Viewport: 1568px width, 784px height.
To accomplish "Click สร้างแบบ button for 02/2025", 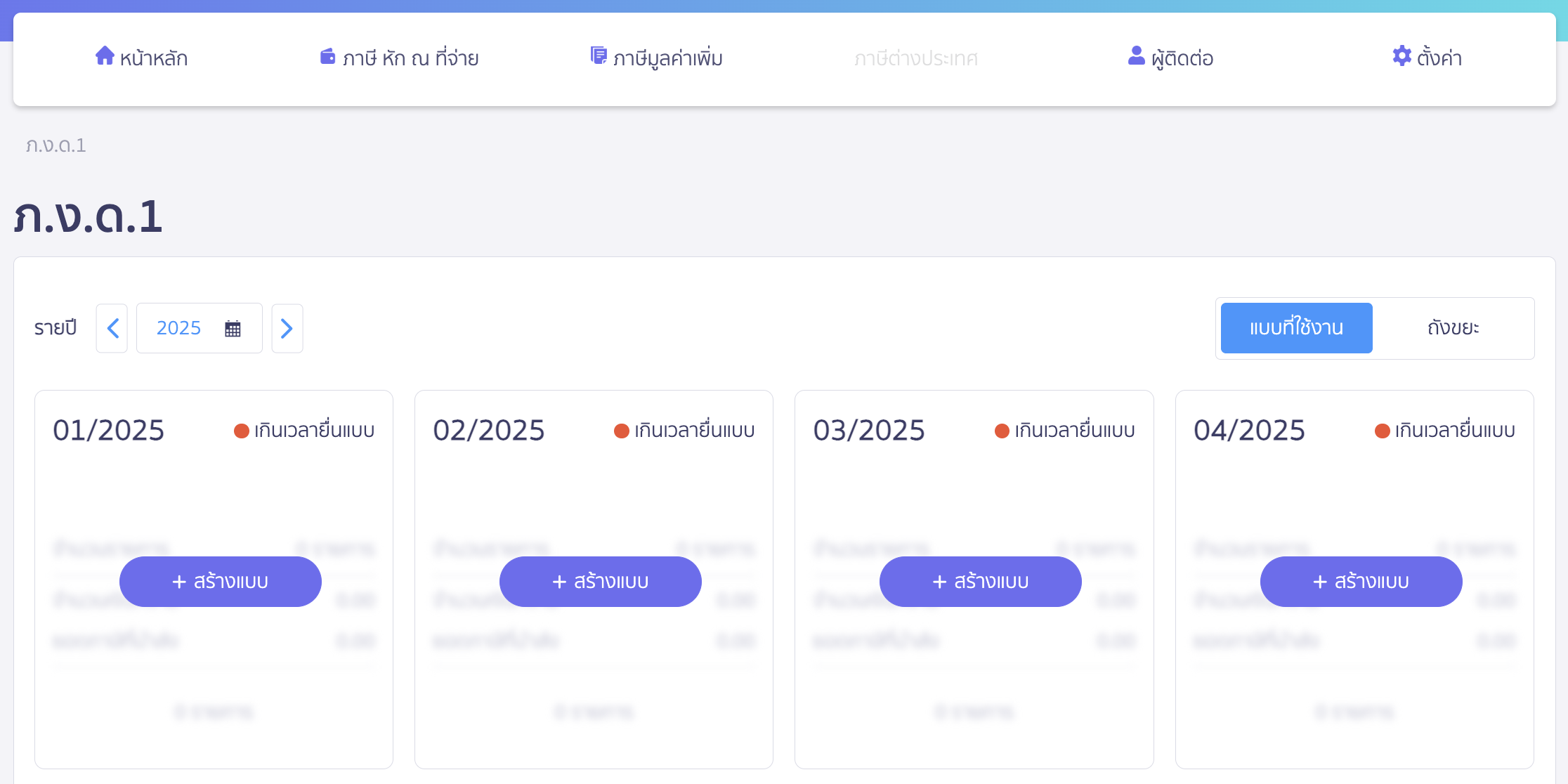I will (x=601, y=582).
